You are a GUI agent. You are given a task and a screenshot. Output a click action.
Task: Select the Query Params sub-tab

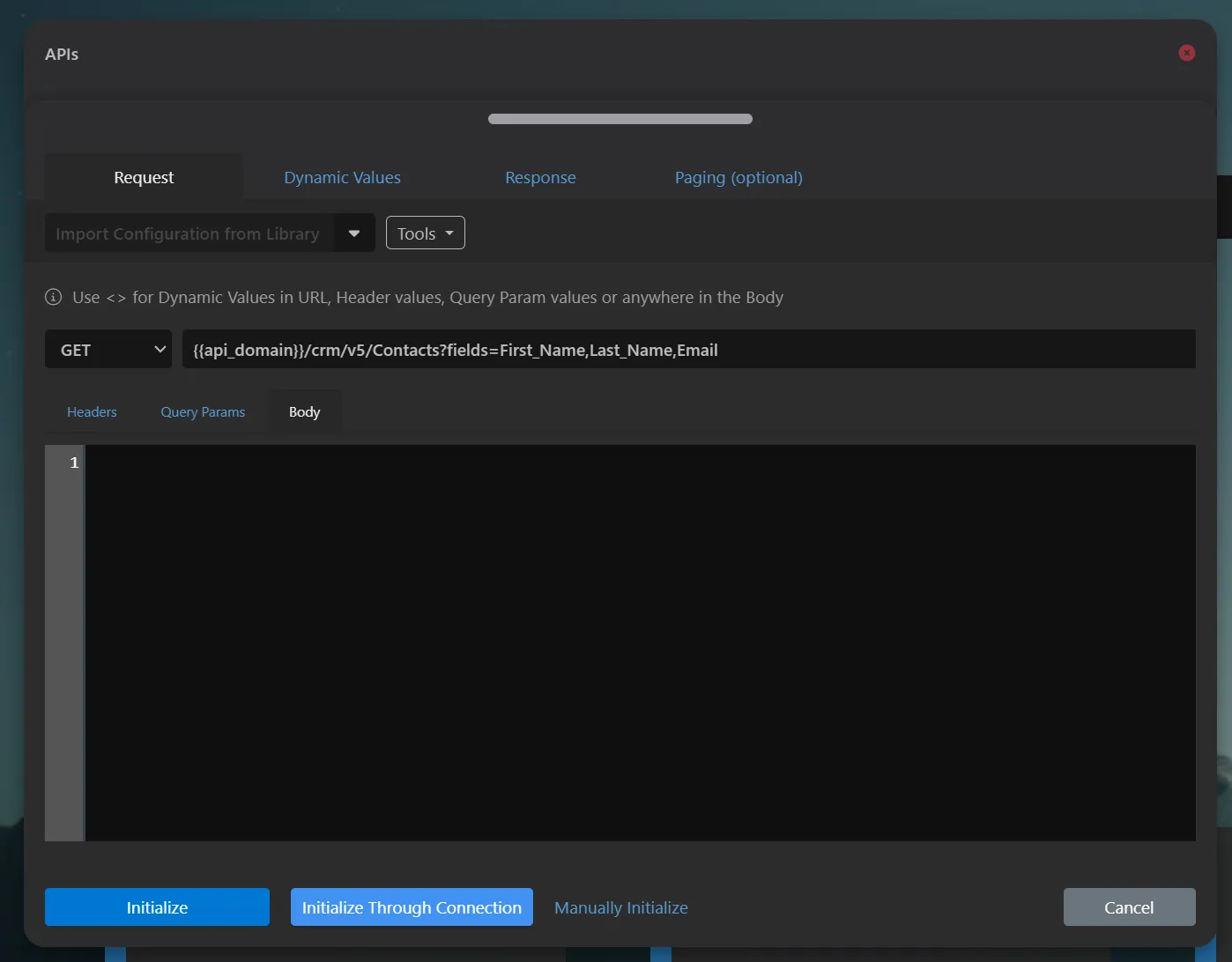(x=203, y=411)
